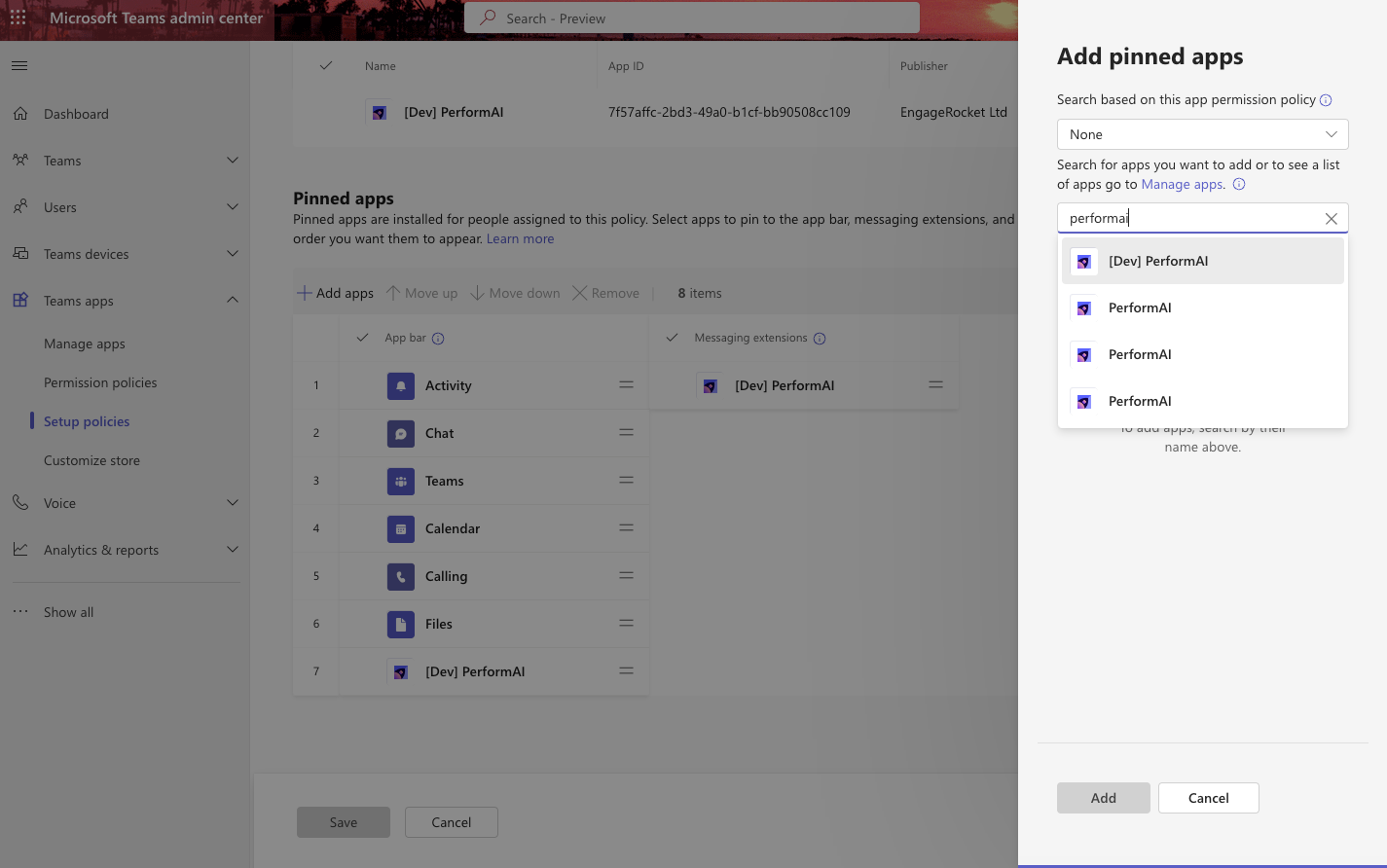Expand the Teams sidebar section
This screenshot has width=1387, height=868.
(x=233, y=161)
